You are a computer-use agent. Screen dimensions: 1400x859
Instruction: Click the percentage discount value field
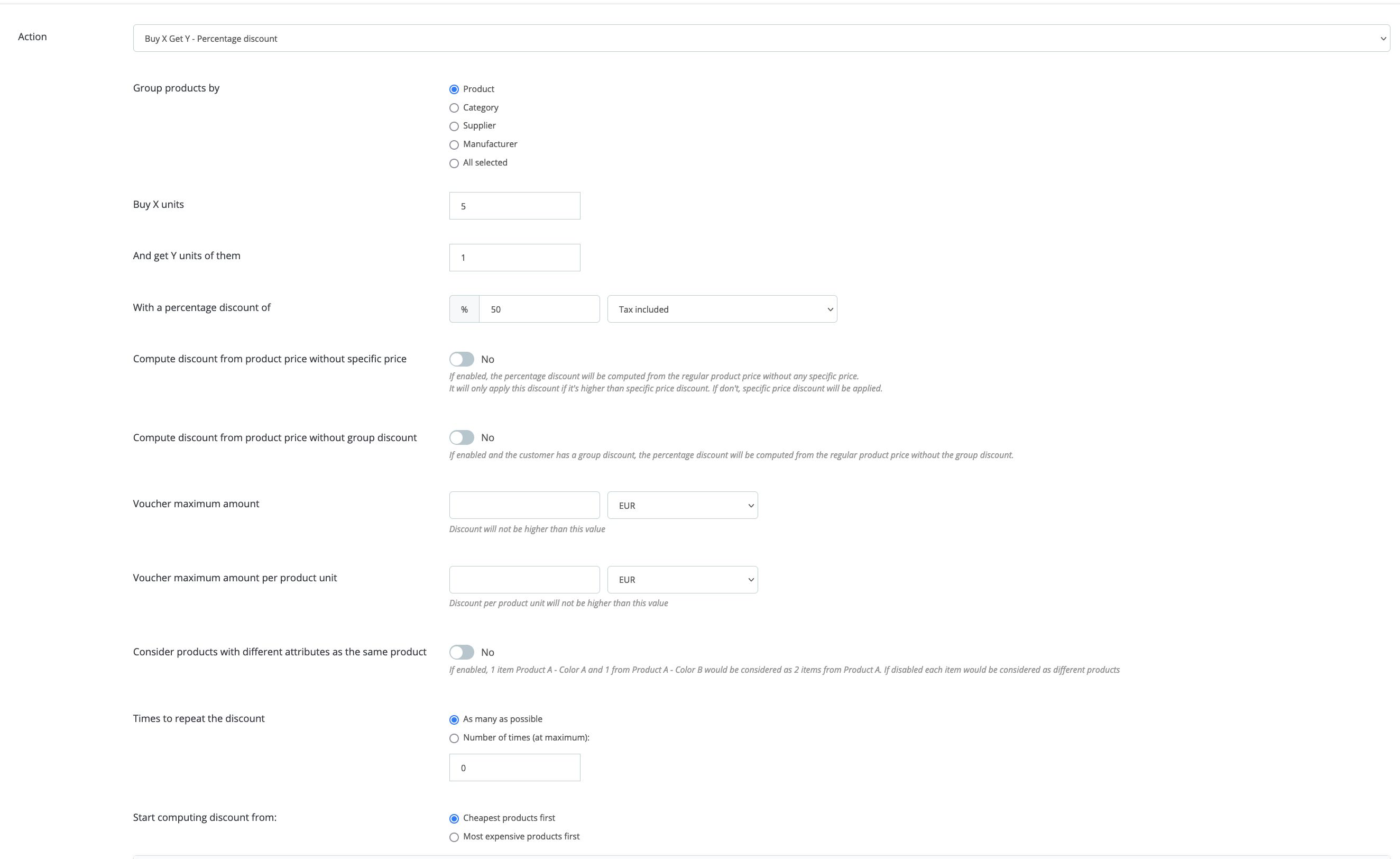point(539,309)
